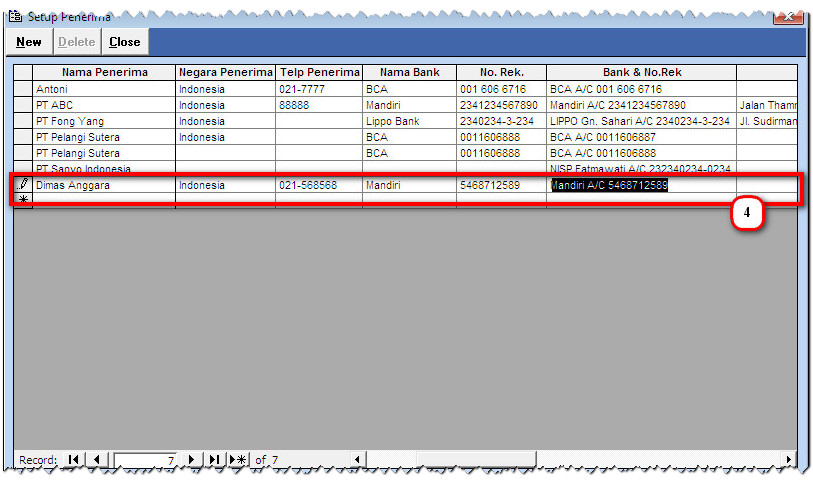Click the Nama Penerima column header

(104, 72)
